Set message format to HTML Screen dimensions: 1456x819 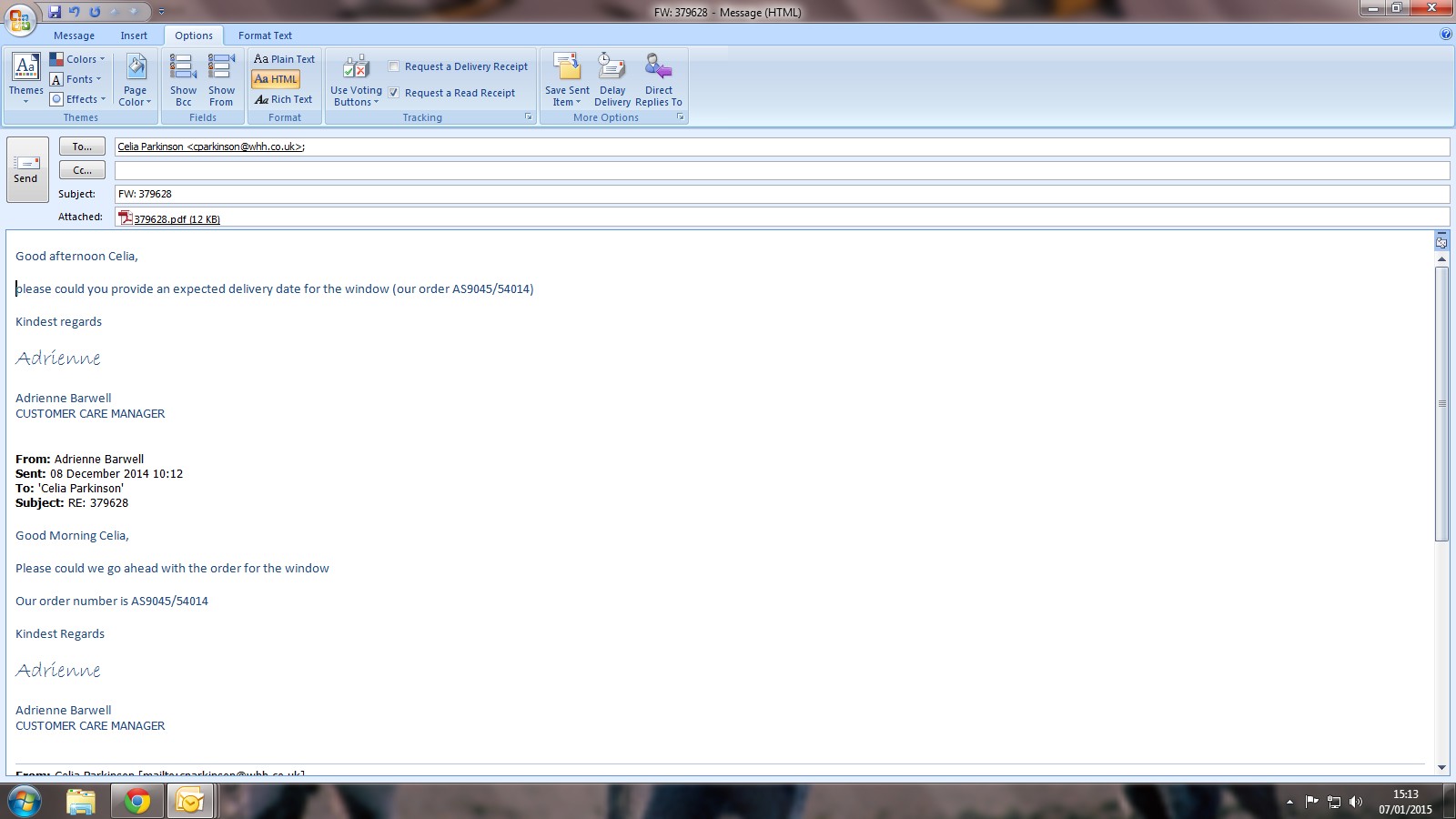click(x=276, y=79)
